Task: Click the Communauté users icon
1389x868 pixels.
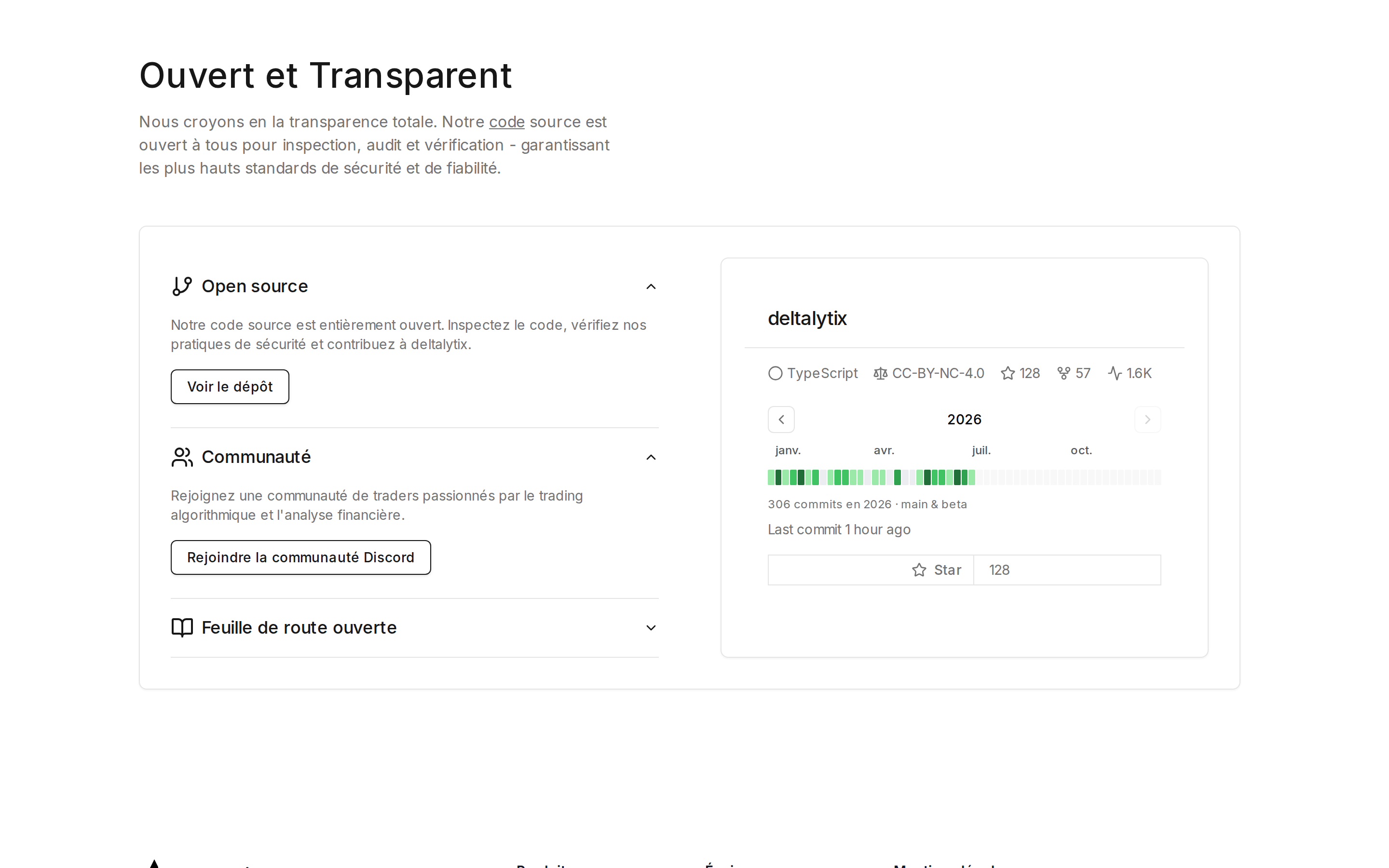Action: (x=182, y=457)
